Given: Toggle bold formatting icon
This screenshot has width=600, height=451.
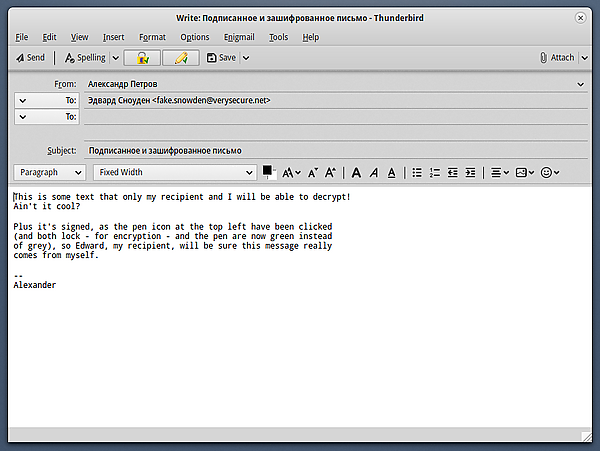Looking at the screenshot, I should (x=356, y=173).
